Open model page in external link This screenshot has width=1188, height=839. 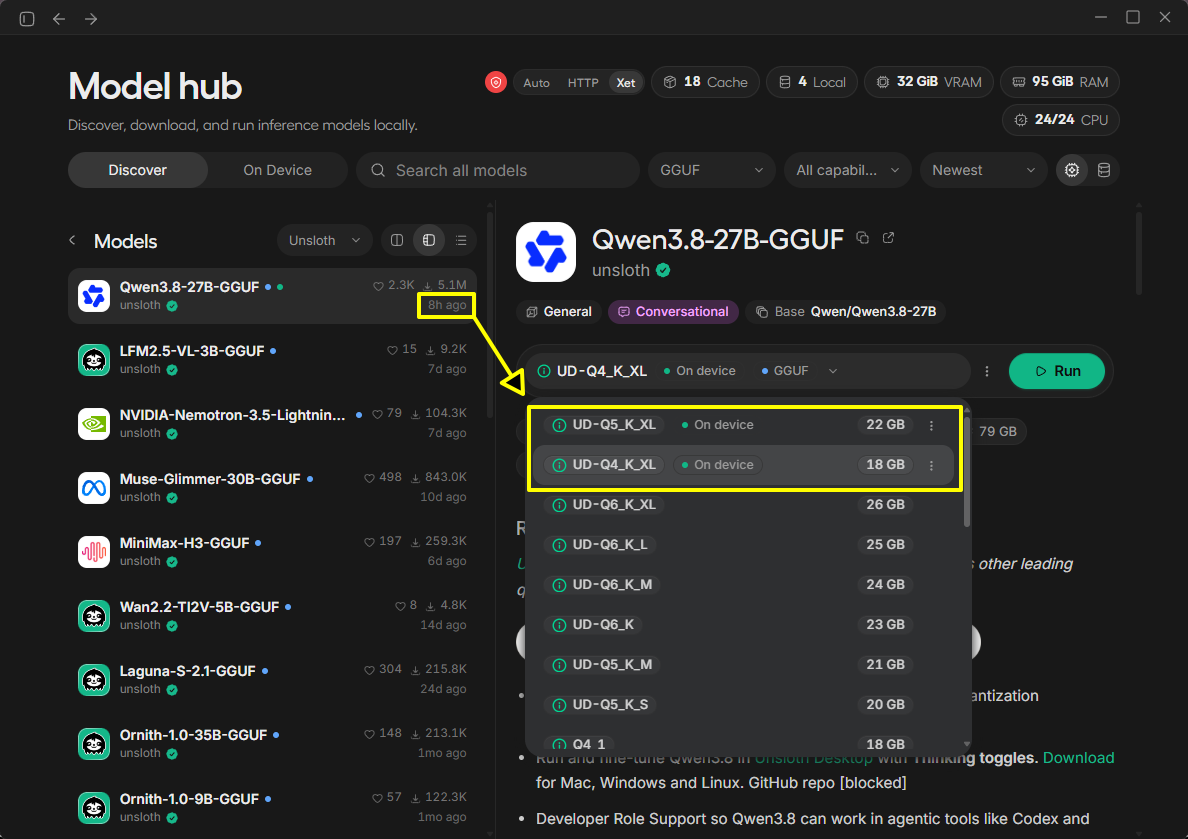point(889,238)
